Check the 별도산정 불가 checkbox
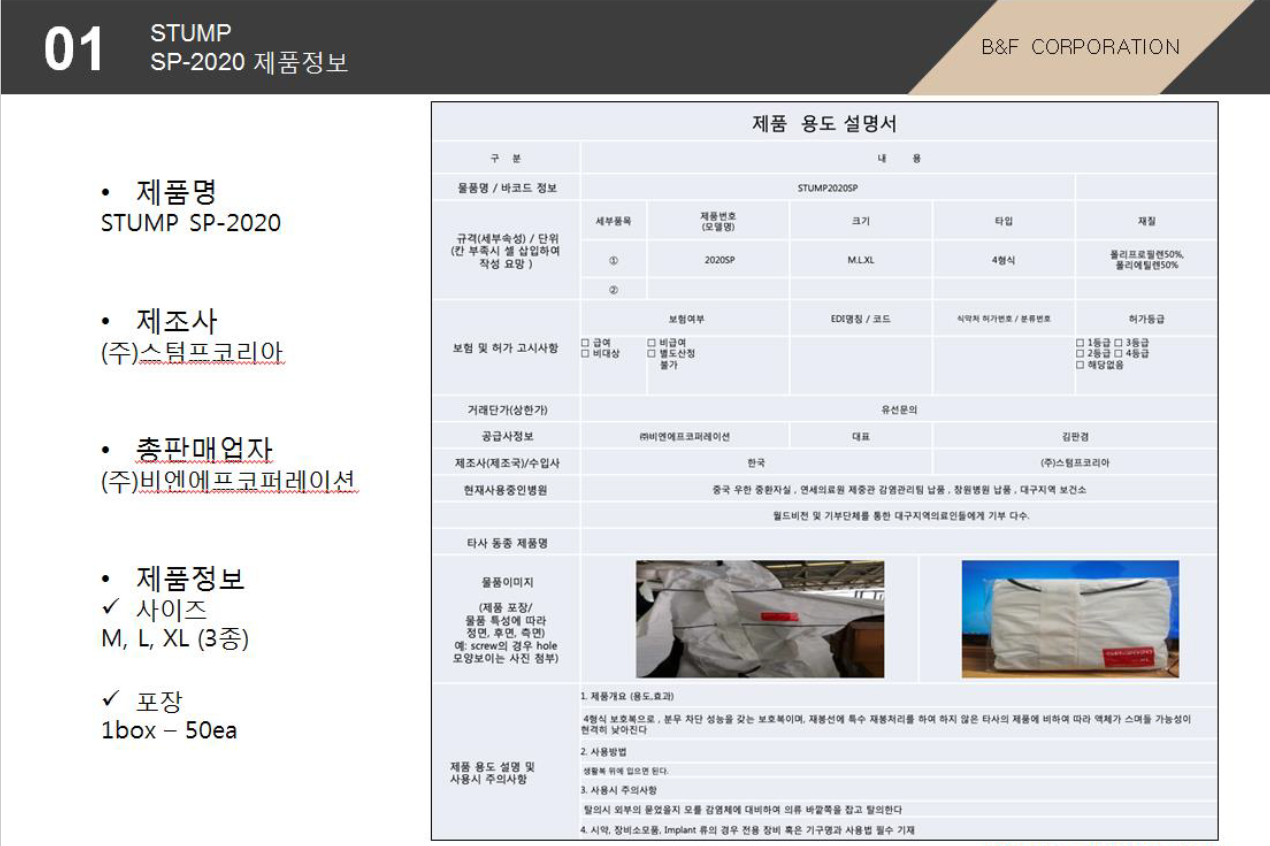 [x=651, y=354]
